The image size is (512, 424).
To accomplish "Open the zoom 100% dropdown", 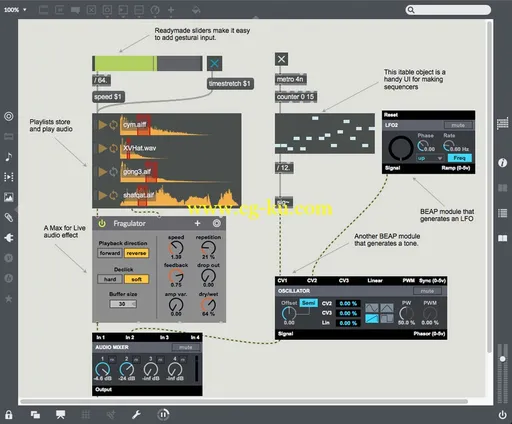I will [x=15, y=10].
